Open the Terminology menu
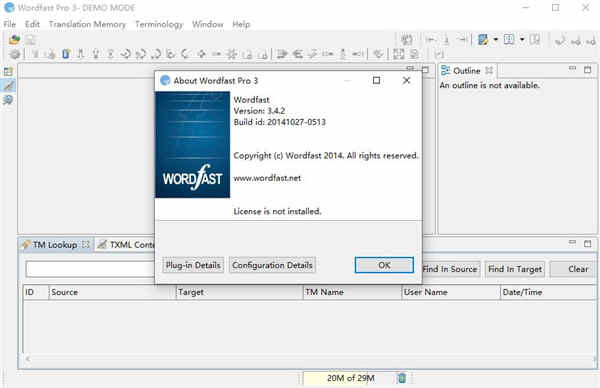Viewport: 600px width, 388px height. click(159, 24)
